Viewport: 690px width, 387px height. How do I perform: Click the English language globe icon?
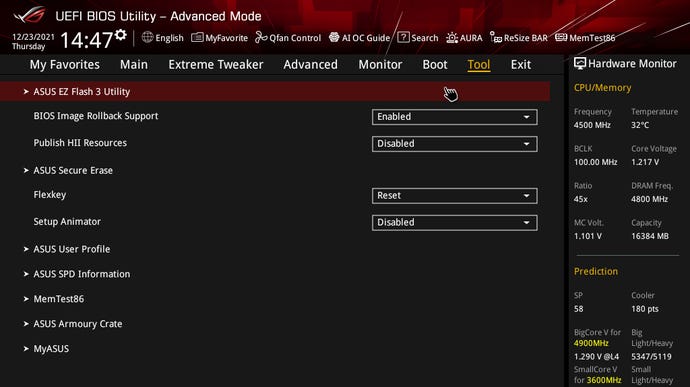[147, 37]
